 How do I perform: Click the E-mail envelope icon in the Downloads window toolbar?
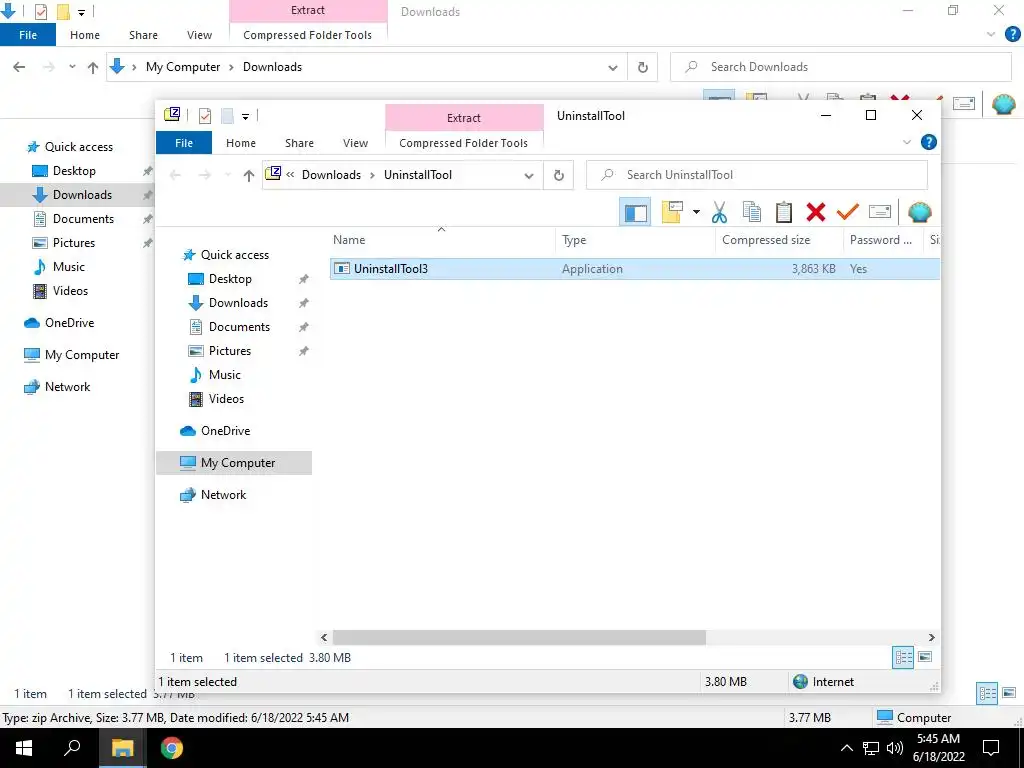click(x=964, y=104)
